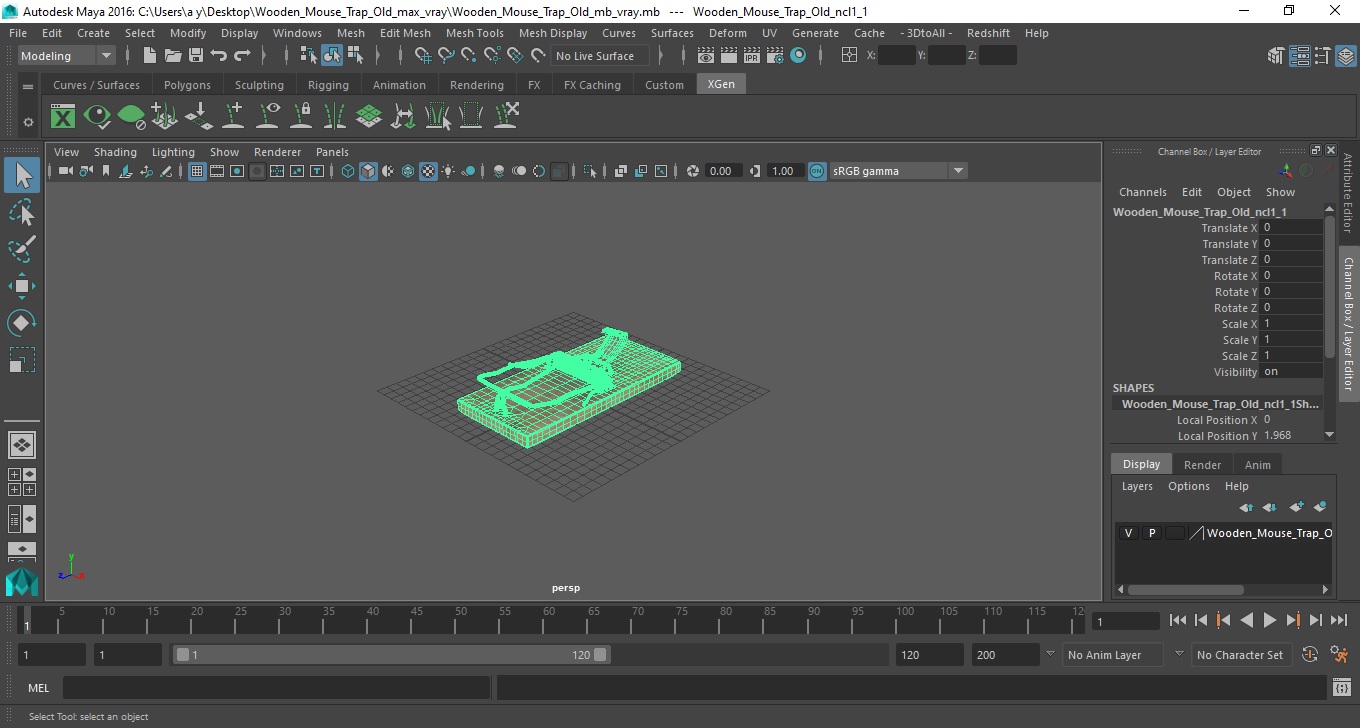Click the Undo arrow icon

219,56
